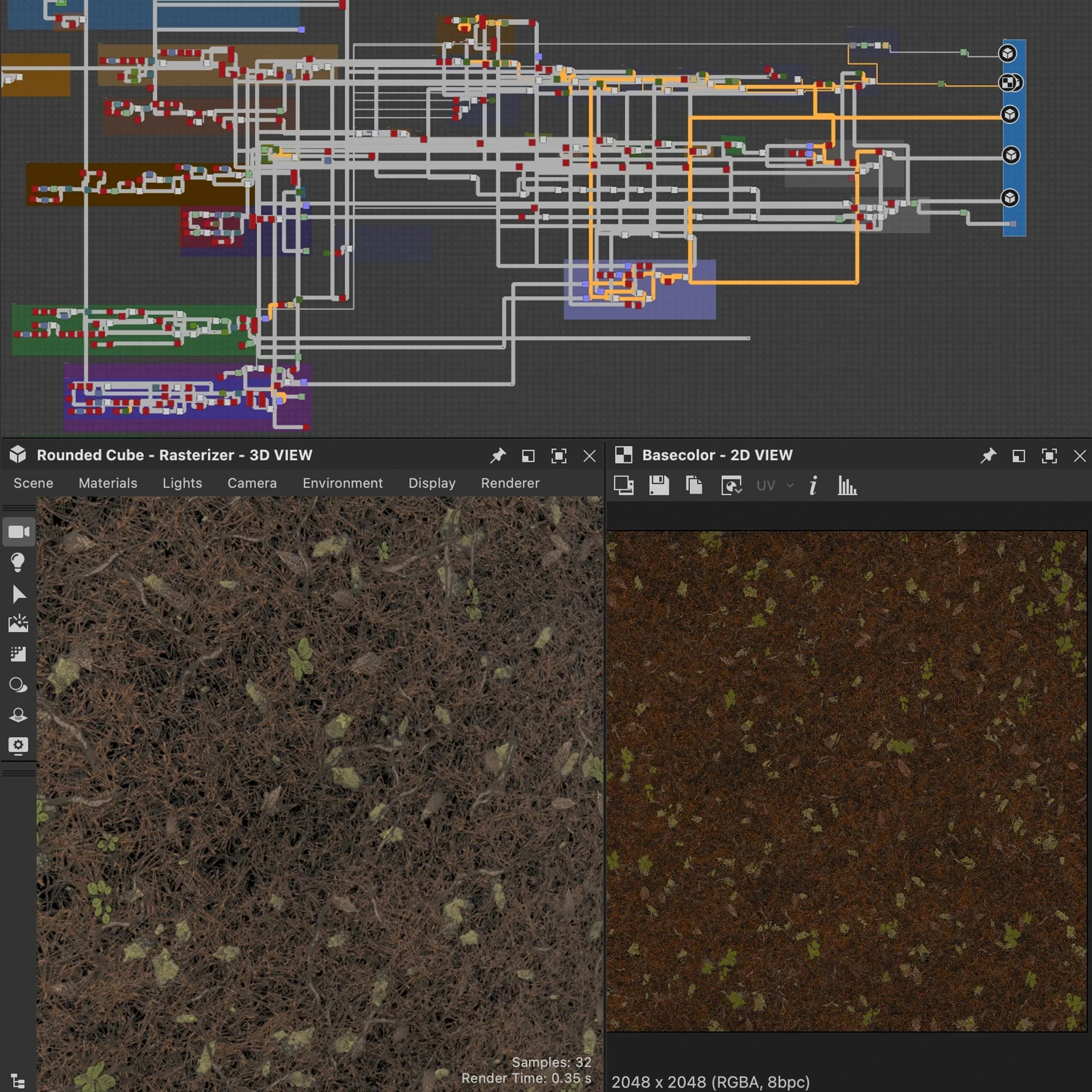Select the fourth output node in blue frame
This screenshot has height=1092, width=1092.
[1011, 155]
